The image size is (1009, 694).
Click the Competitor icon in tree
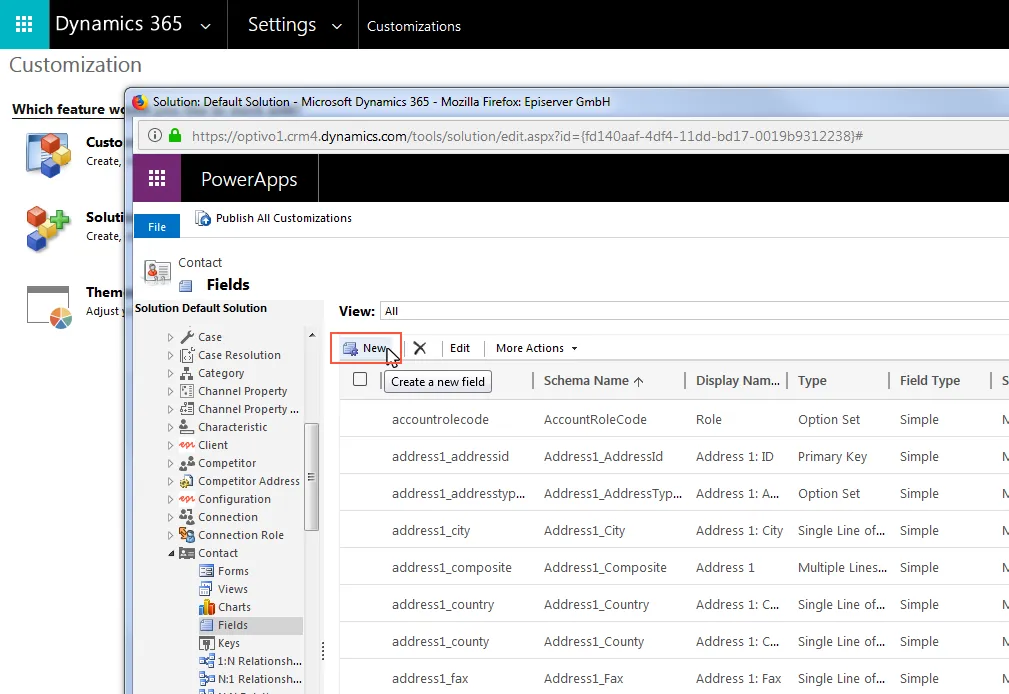187,463
